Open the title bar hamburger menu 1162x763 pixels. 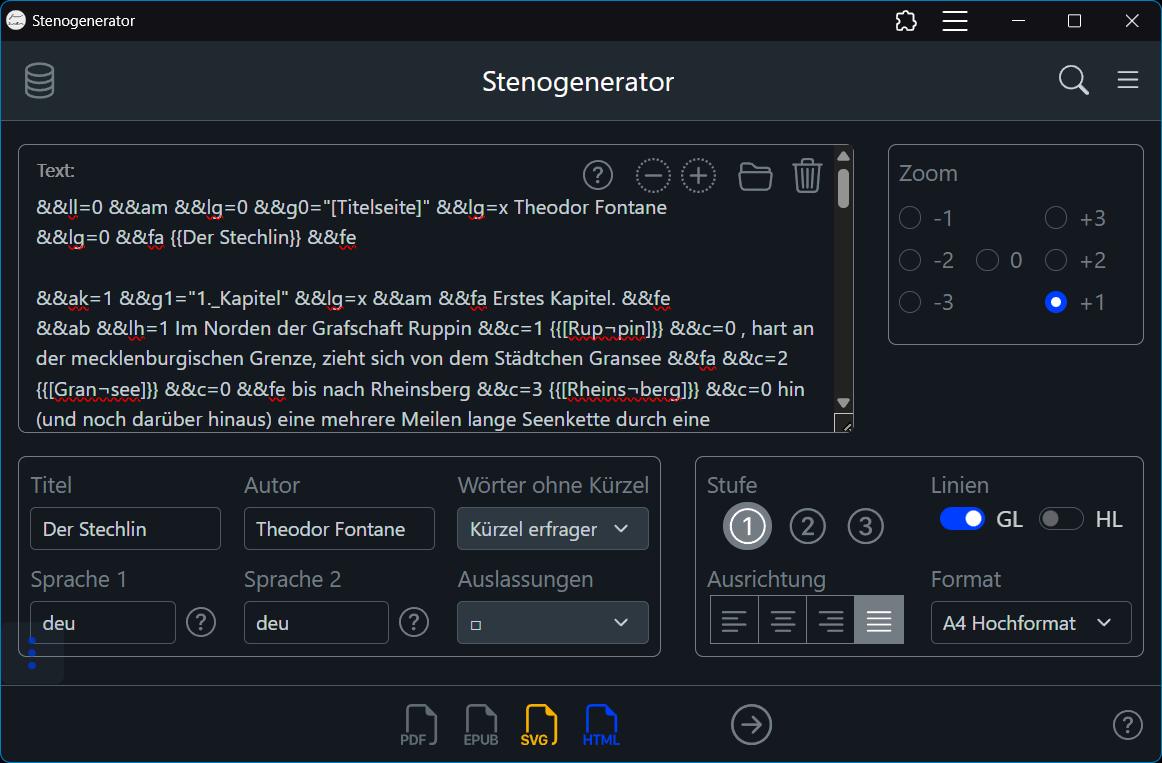click(x=955, y=20)
